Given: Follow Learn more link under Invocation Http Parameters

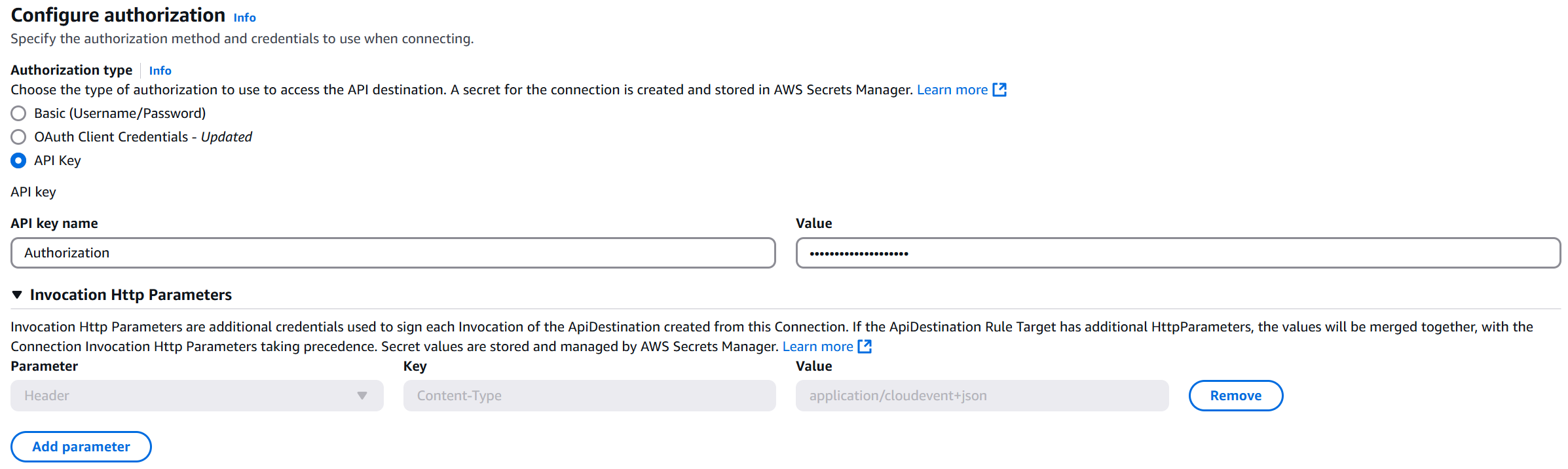Looking at the screenshot, I should 817,347.
